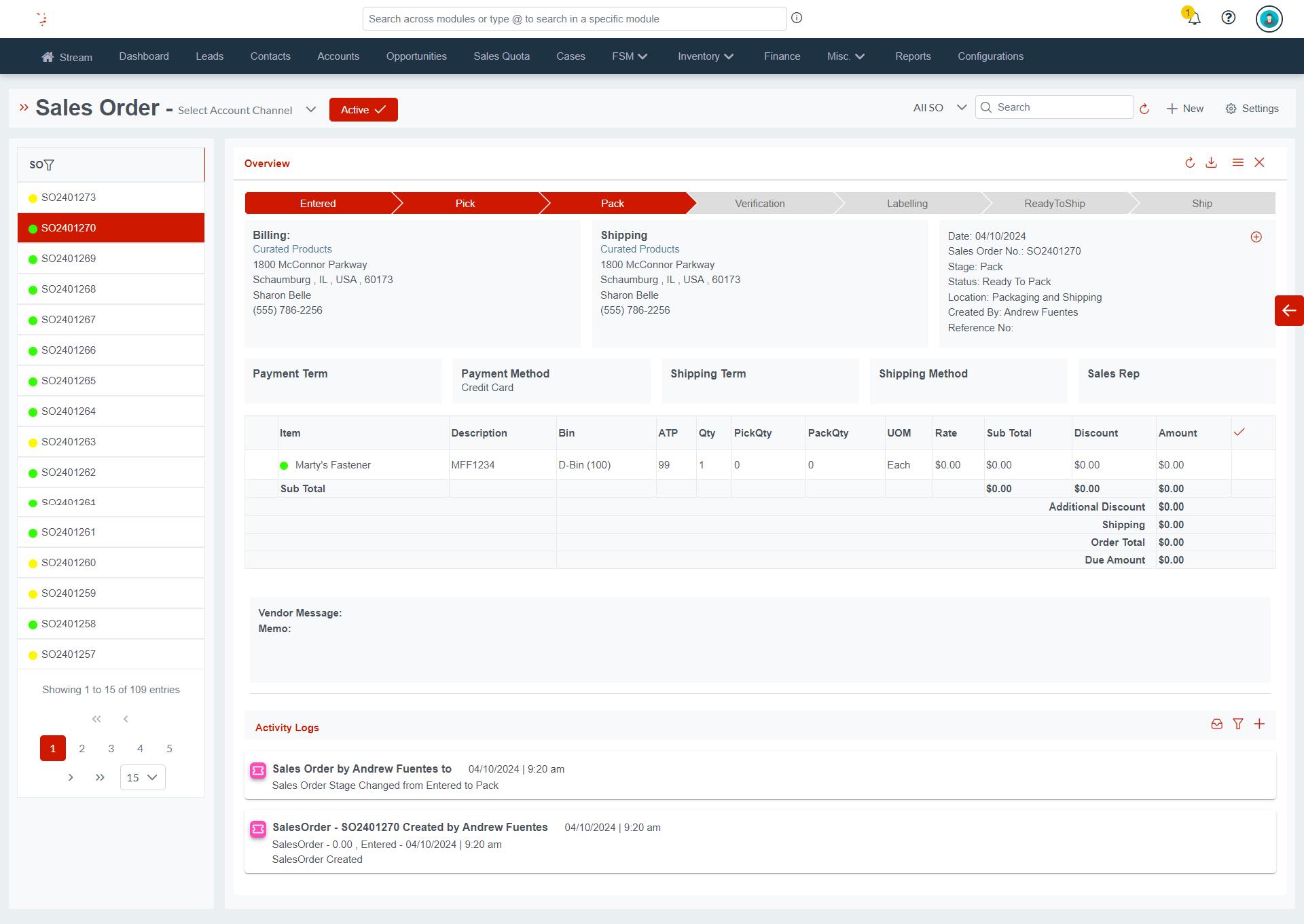Filter the Activity Logs entries
Image resolution: width=1304 pixels, height=924 pixels.
tap(1238, 724)
